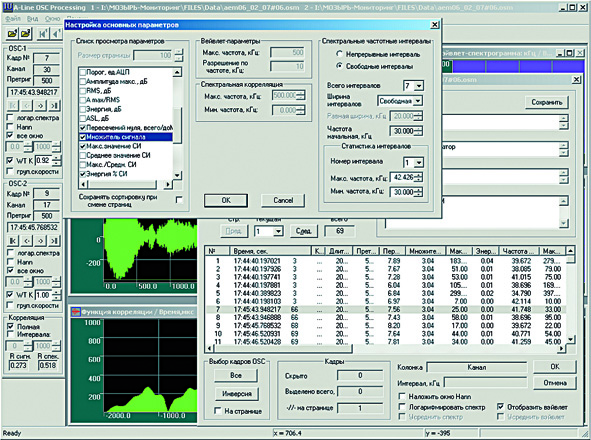Open Ширина интервалов dropdown

418,101
